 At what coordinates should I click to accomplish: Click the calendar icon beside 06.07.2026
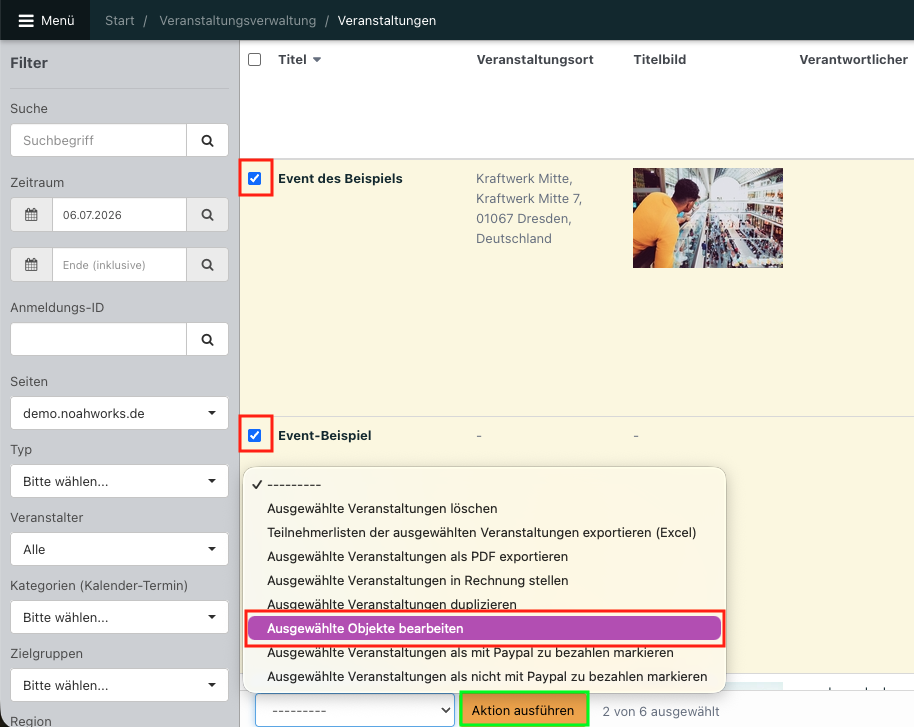(x=31, y=215)
